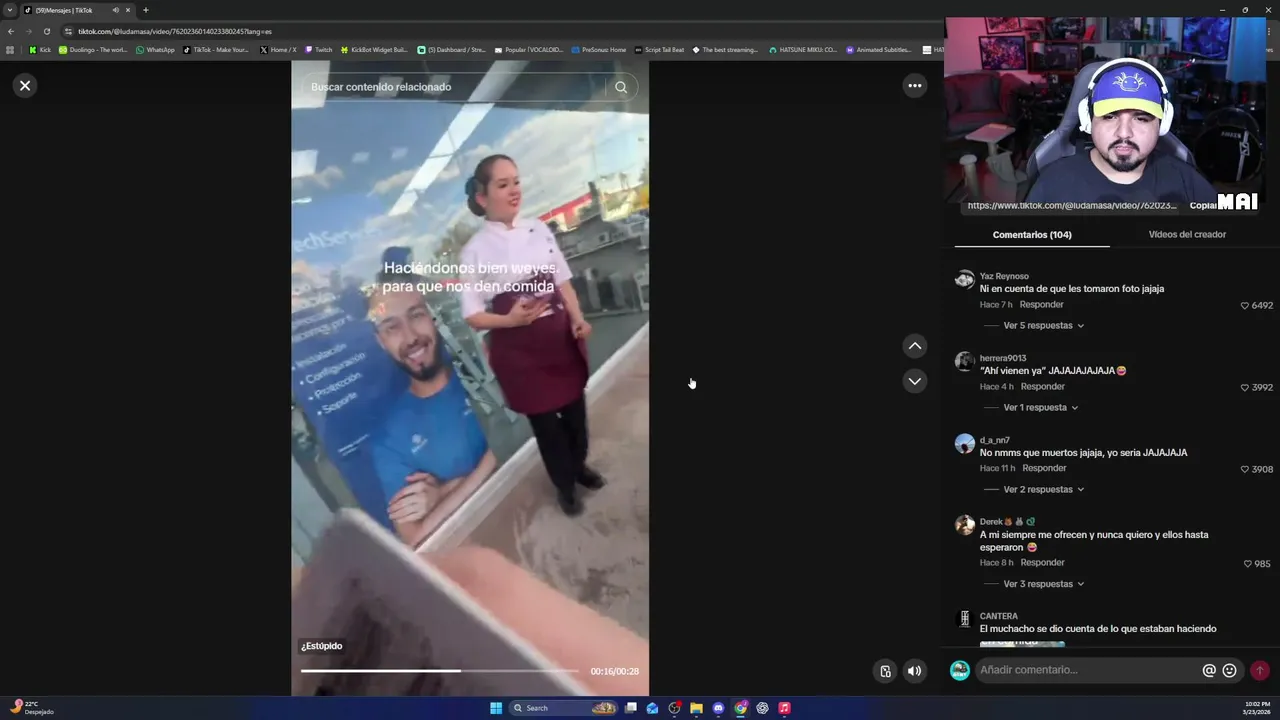
Task: Reload the page with the refresh icon
Action: (x=46, y=31)
